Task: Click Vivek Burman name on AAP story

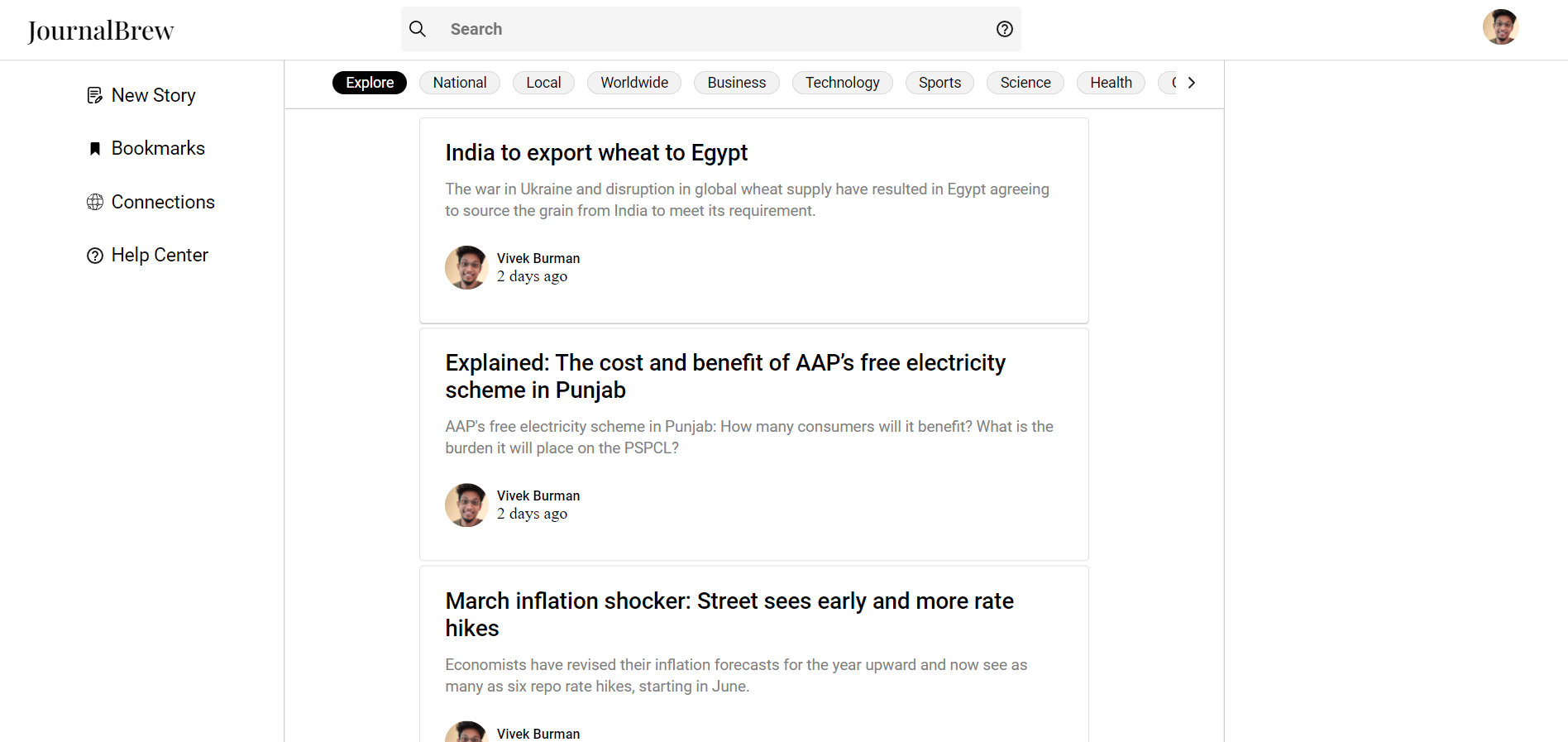Action: pyautogui.click(x=538, y=495)
